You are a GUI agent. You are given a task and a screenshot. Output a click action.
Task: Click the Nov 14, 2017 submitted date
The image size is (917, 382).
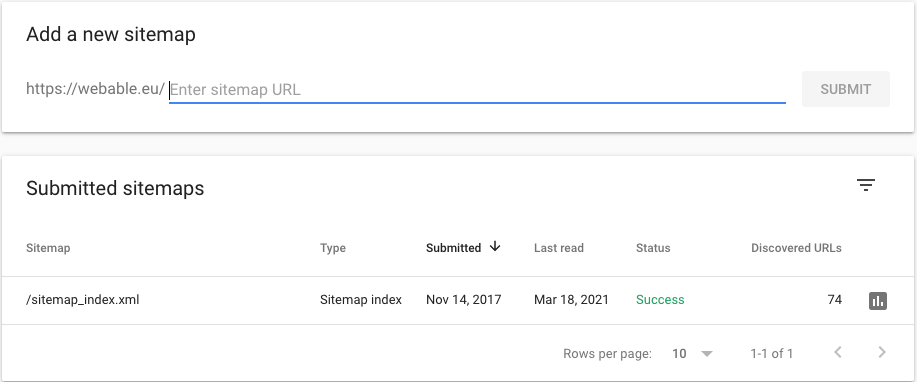click(x=464, y=300)
